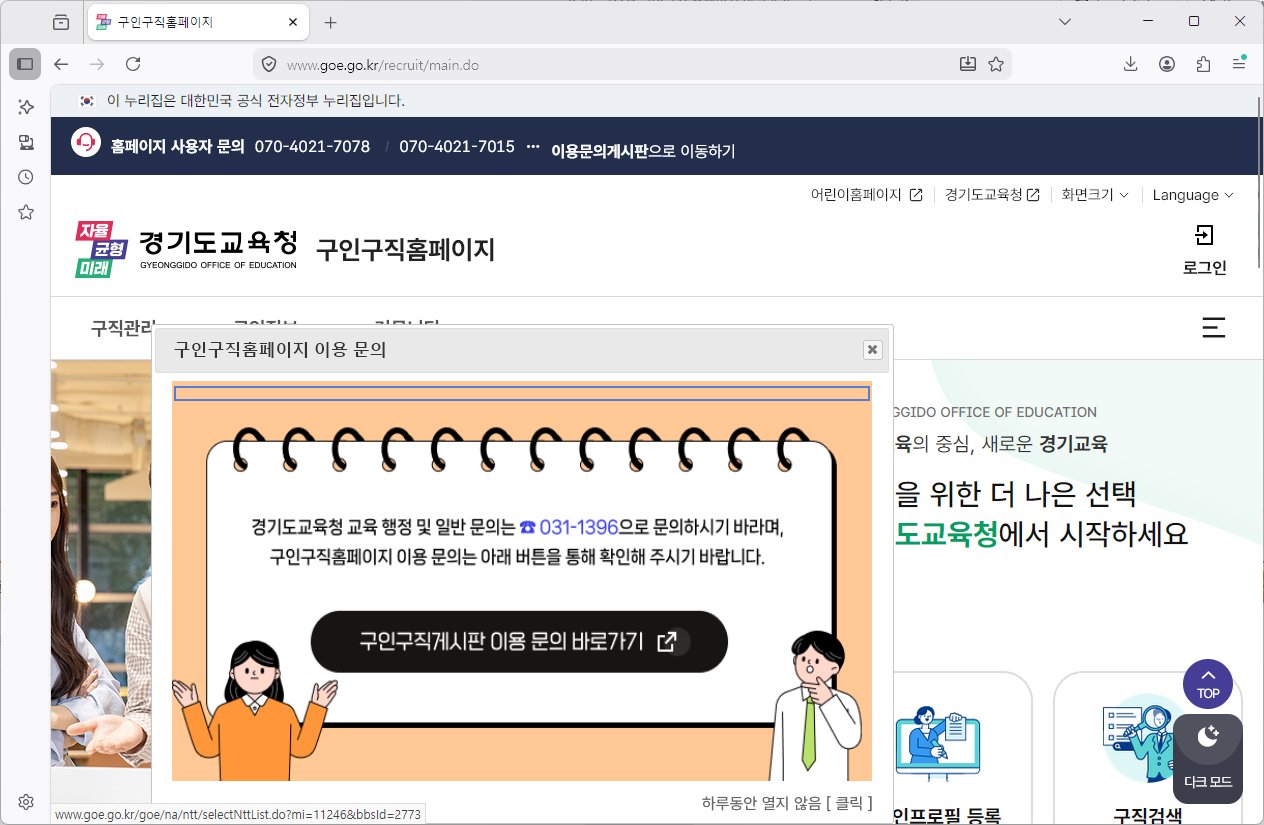Click phone number 031-1396 in popup
The image size is (1264, 825).
(x=569, y=527)
